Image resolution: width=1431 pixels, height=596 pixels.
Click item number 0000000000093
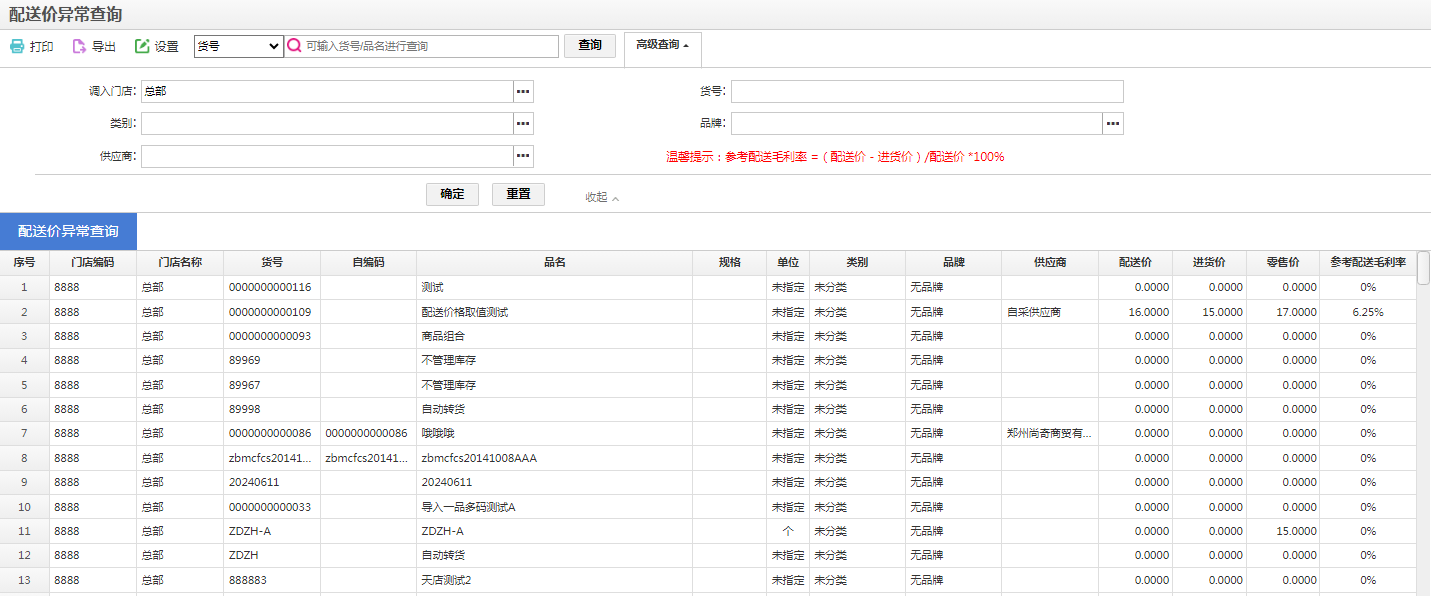(x=270, y=336)
